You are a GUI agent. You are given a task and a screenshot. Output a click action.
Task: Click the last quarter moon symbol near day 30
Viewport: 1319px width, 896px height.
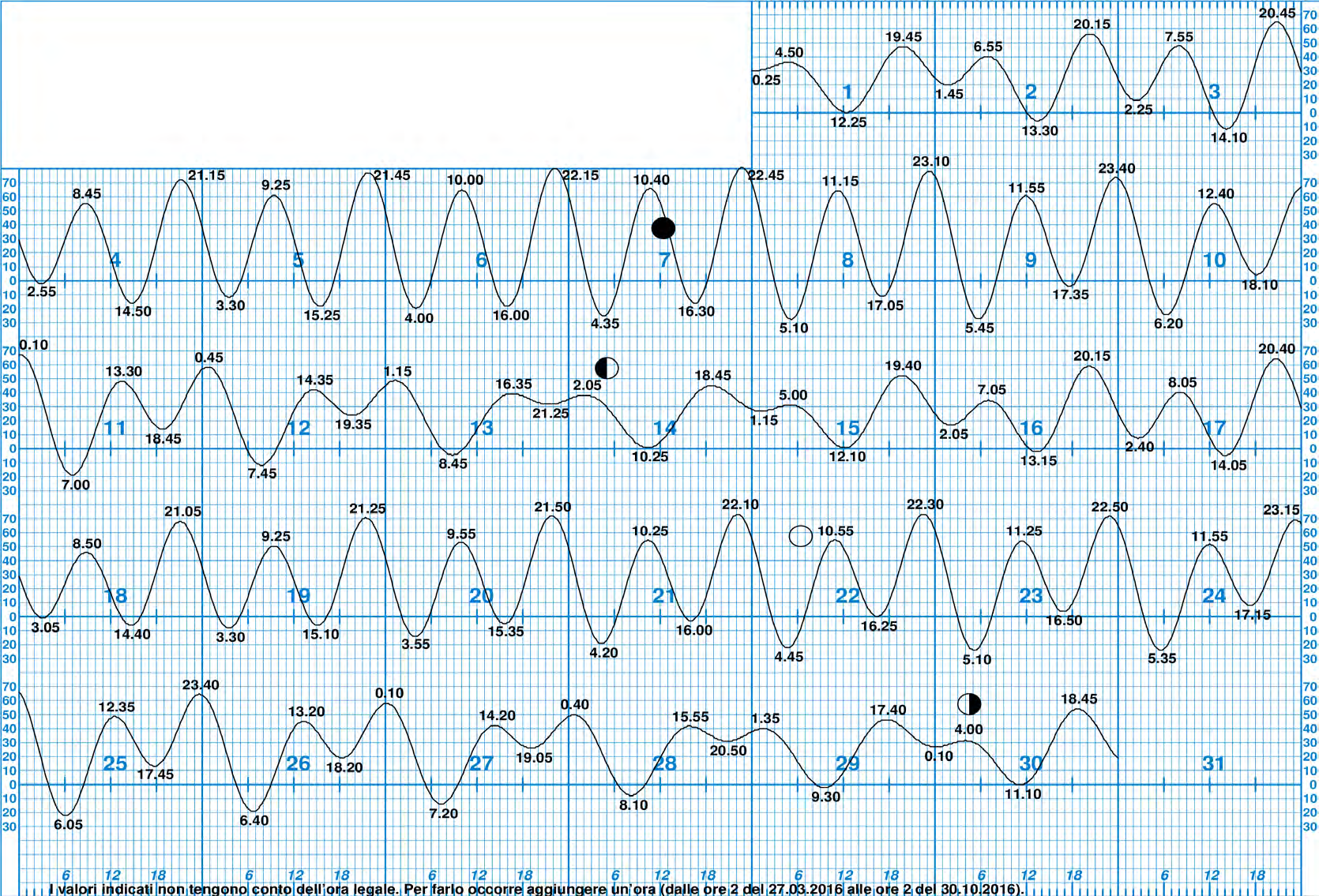click(969, 703)
